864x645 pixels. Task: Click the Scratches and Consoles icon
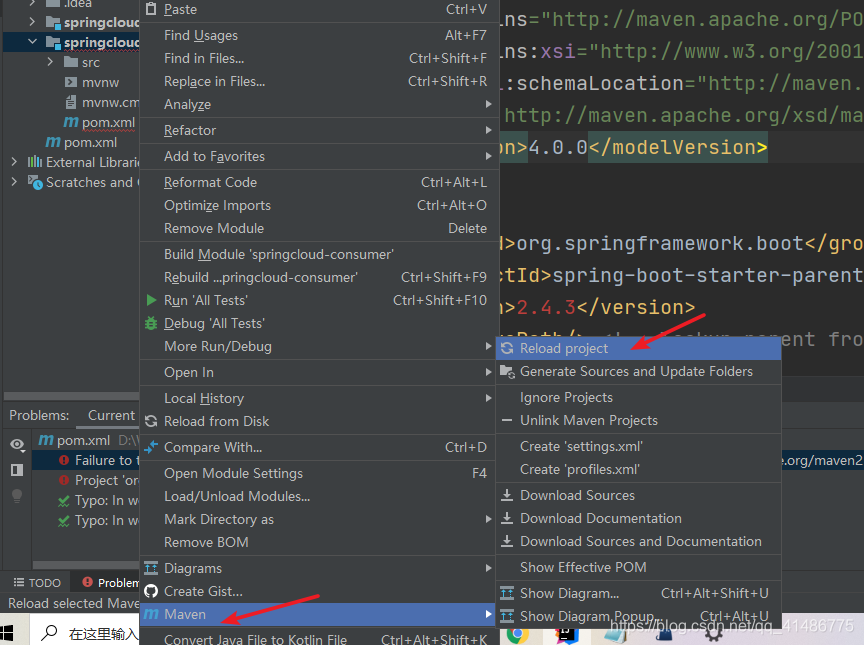35,182
